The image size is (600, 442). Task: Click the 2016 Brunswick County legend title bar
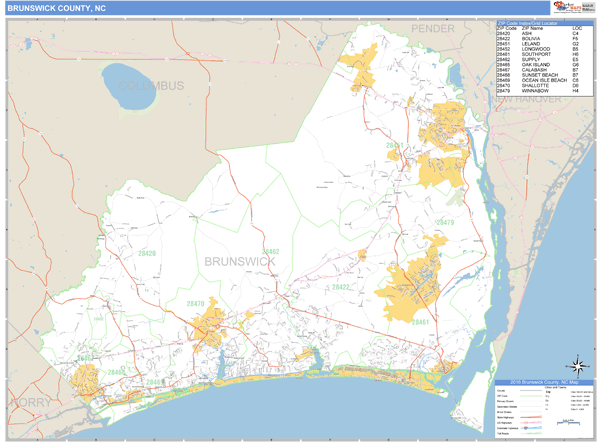543,381
